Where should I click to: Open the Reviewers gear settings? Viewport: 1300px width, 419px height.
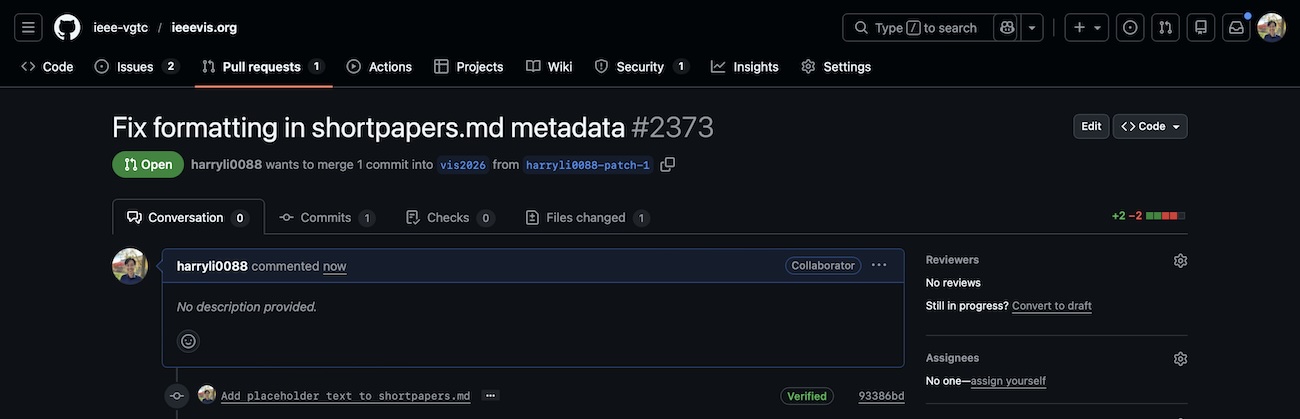[1180, 260]
